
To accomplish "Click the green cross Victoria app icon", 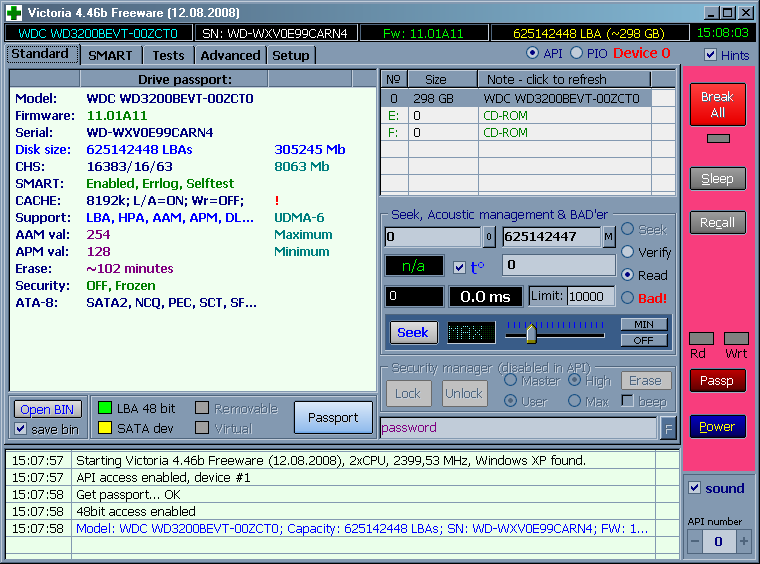I will [x=14, y=13].
